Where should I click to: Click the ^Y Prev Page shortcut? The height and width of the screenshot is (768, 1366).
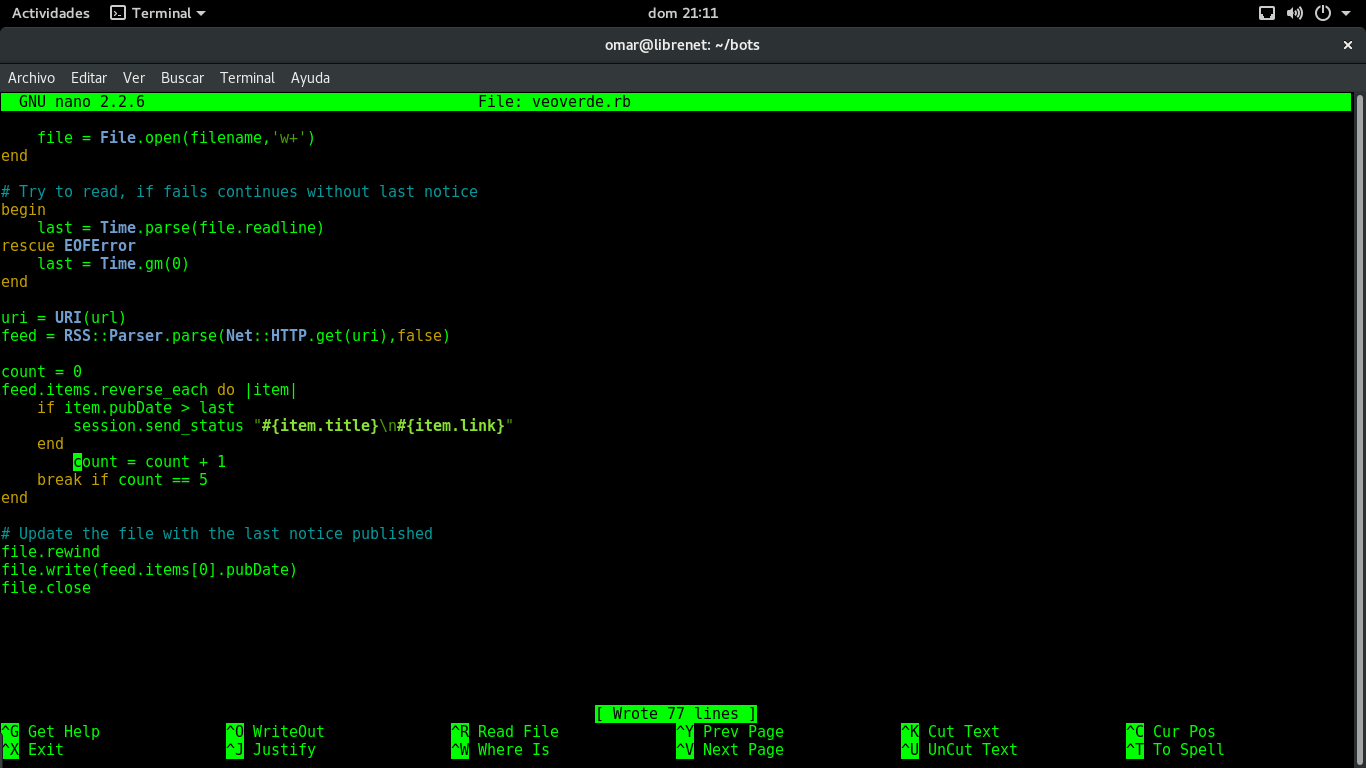coord(730,732)
